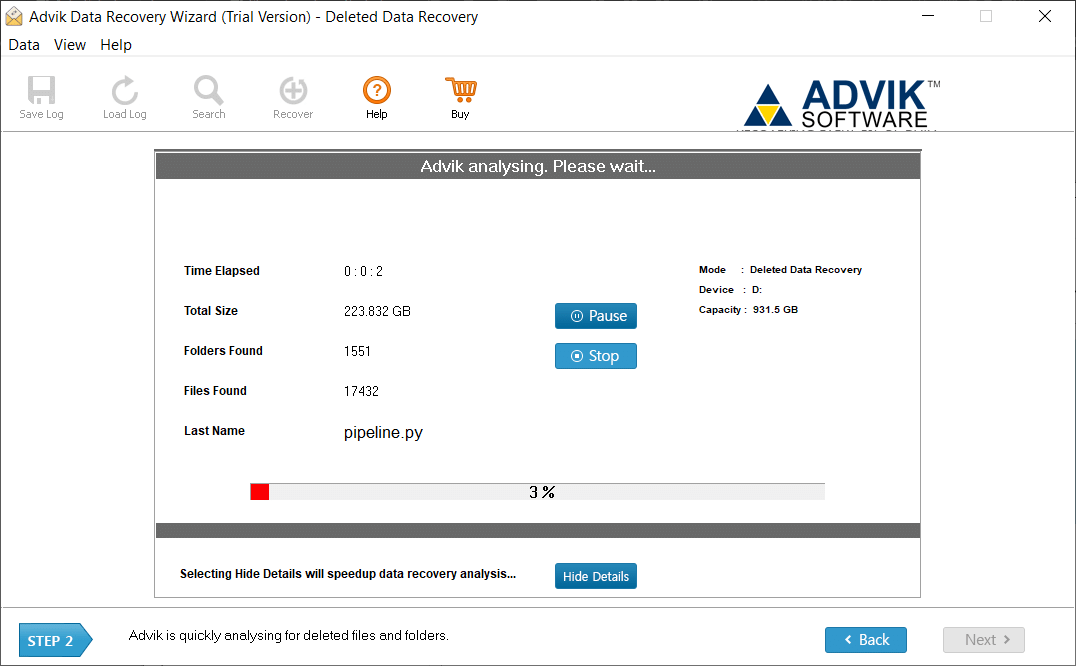This screenshot has height=666, width=1076.
Task: Click the Last Name label
Action: [x=214, y=431]
